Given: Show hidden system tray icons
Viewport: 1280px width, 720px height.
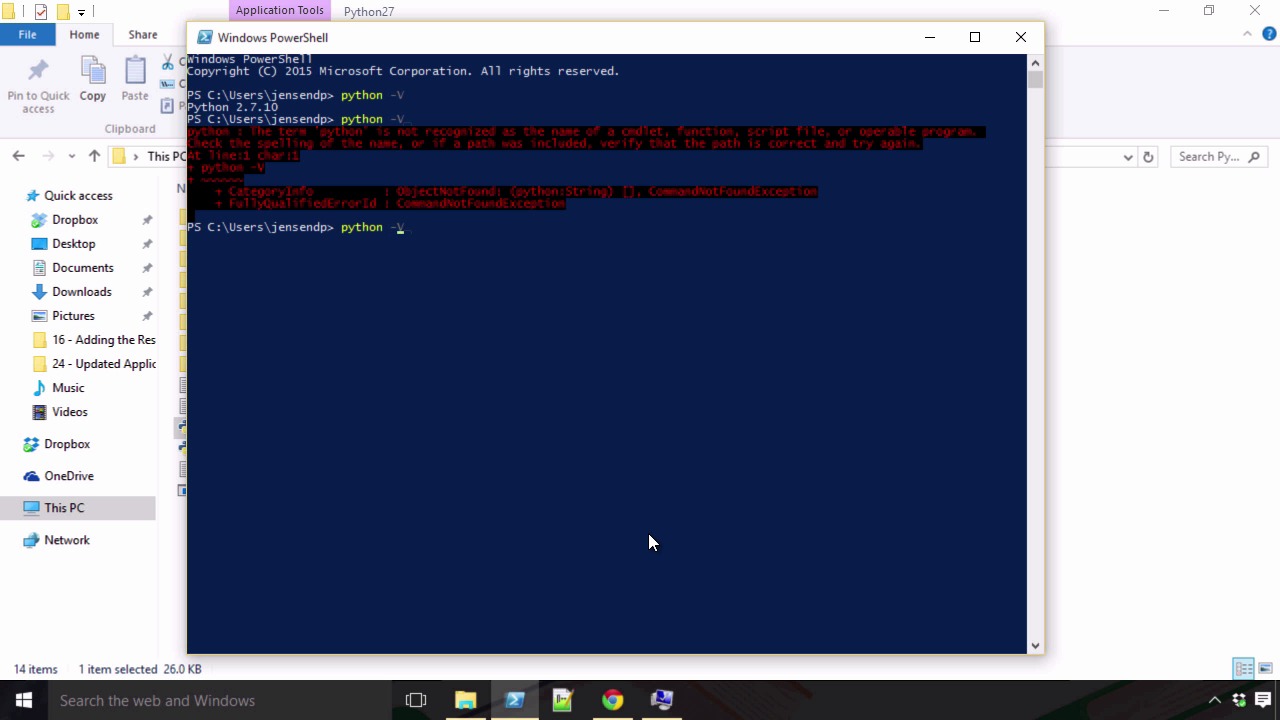Looking at the screenshot, I should pyautogui.click(x=1215, y=700).
